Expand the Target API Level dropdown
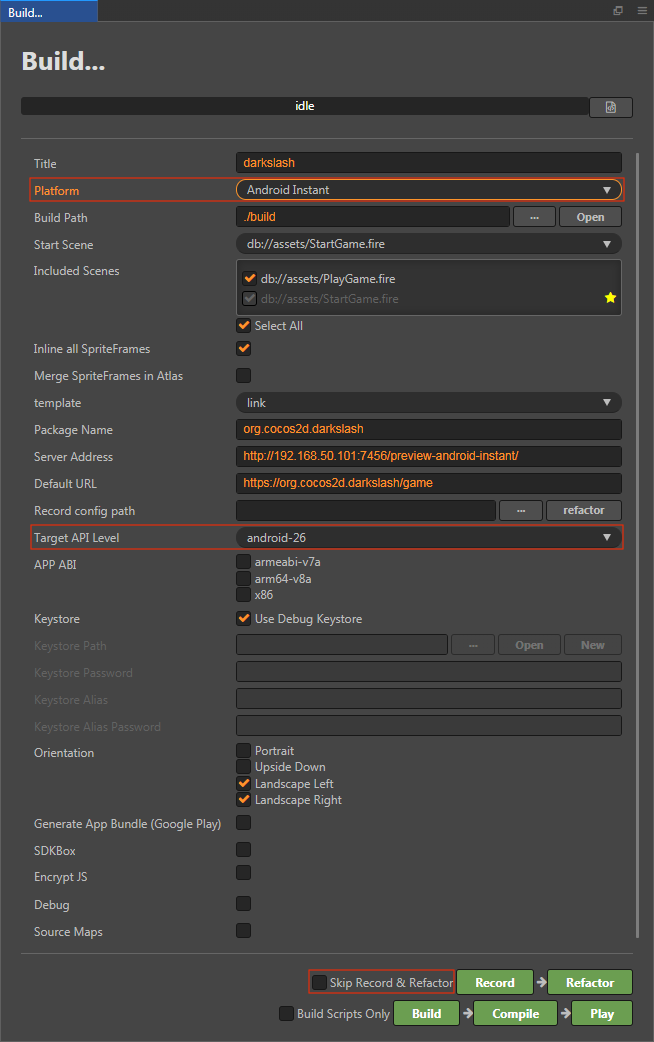This screenshot has width=654, height=1042. click(x=429, y=538)
